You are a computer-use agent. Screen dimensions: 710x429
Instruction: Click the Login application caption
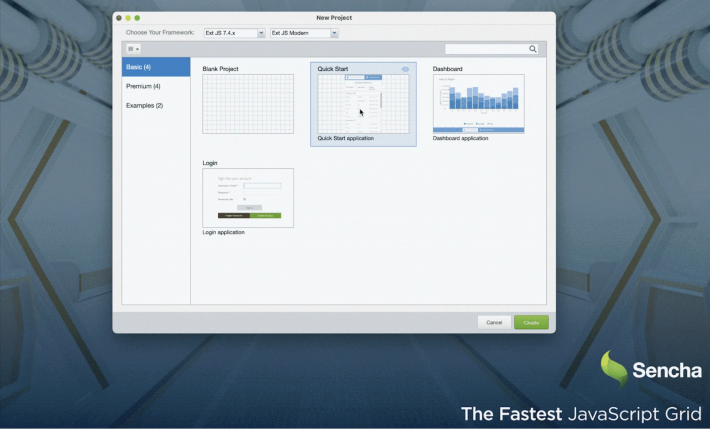point(224,232)
